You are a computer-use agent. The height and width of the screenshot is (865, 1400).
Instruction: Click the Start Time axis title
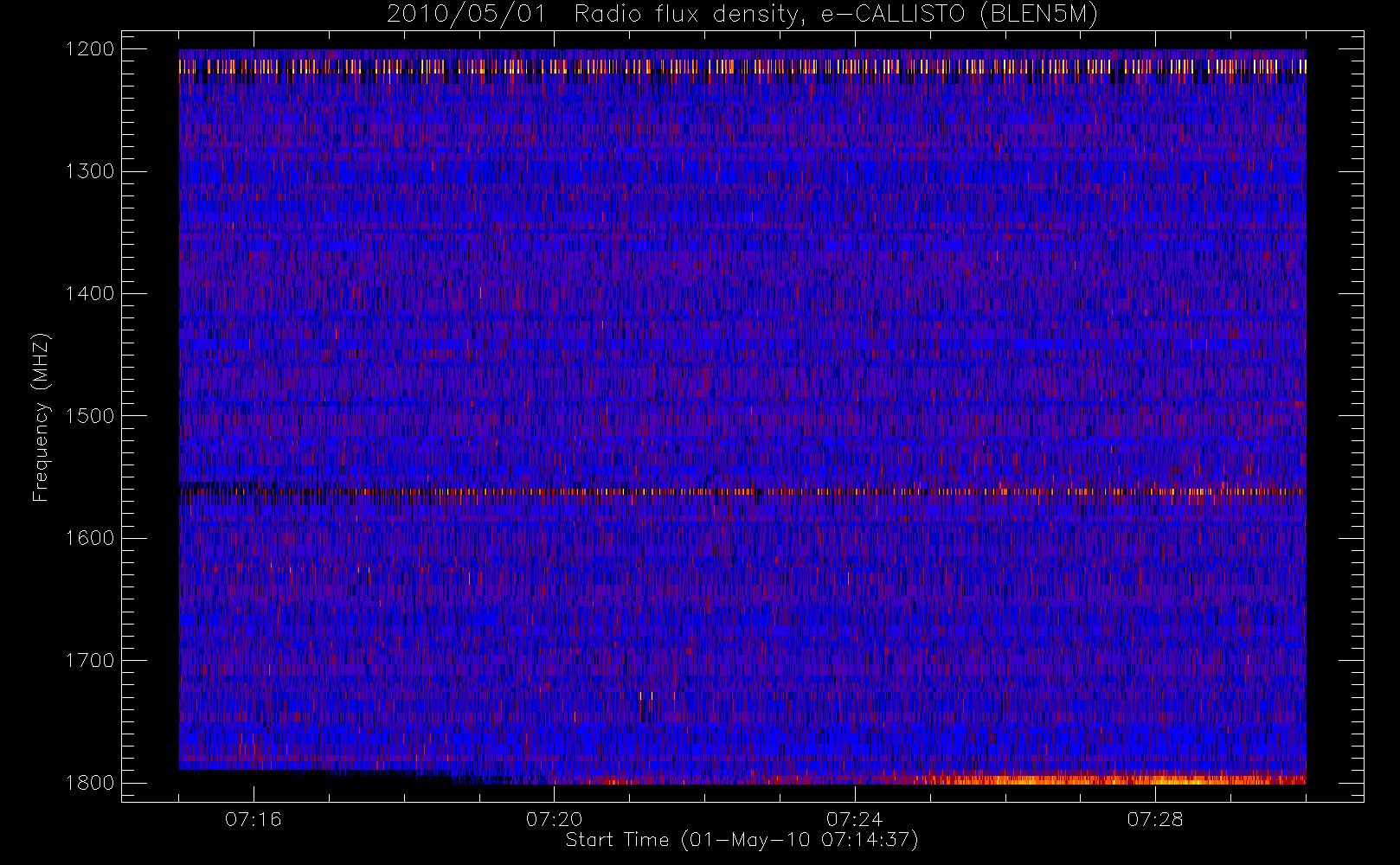(x=742, y=840)
